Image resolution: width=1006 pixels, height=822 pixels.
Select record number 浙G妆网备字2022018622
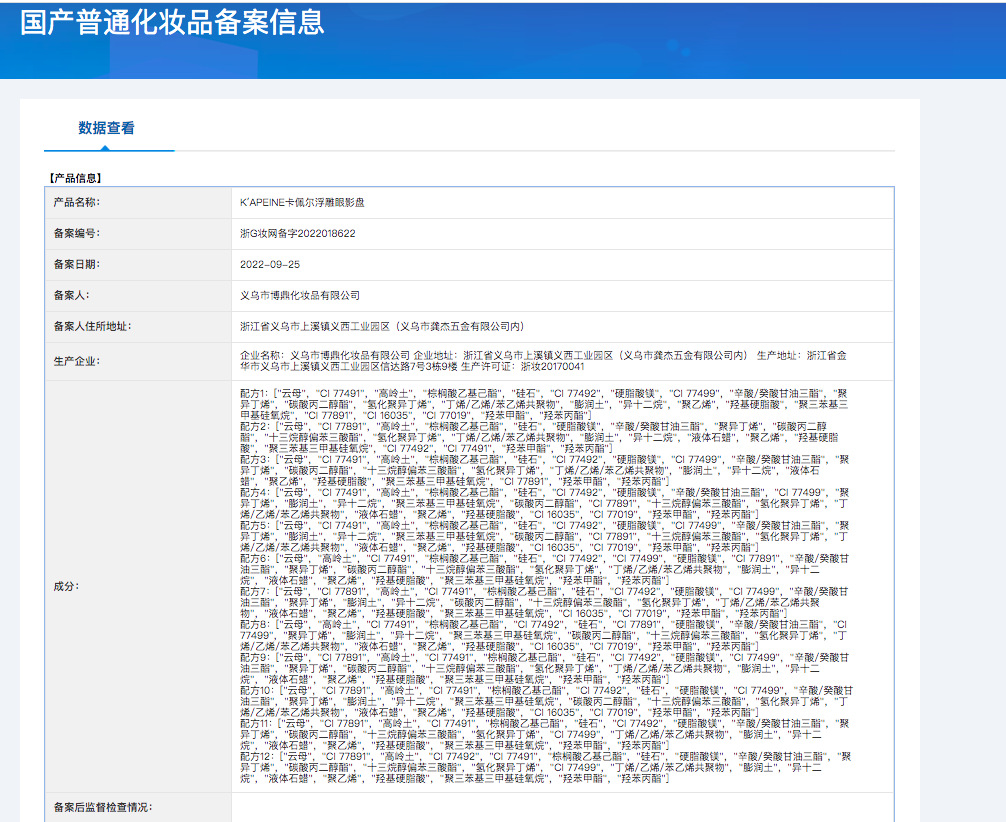point(298,234)
